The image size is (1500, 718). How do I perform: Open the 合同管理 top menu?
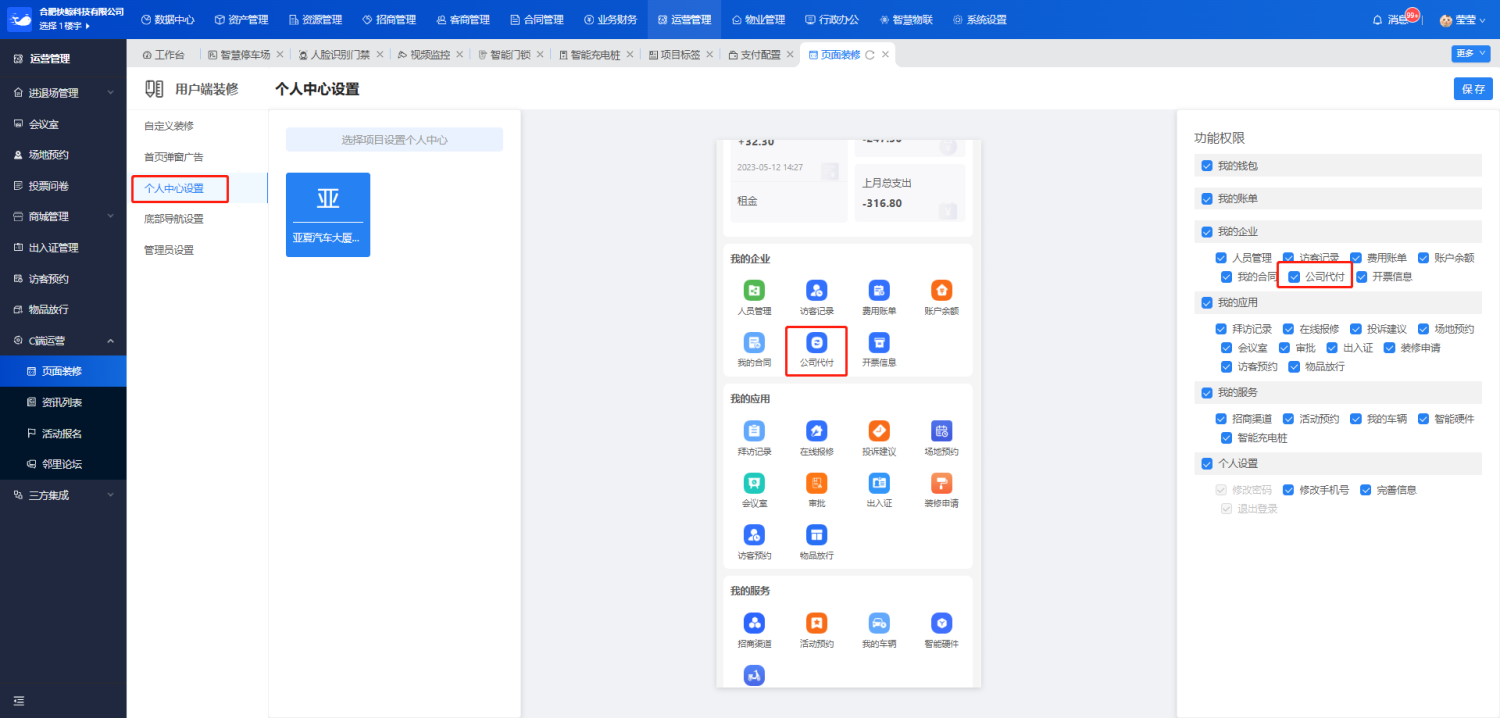point(537,20)
